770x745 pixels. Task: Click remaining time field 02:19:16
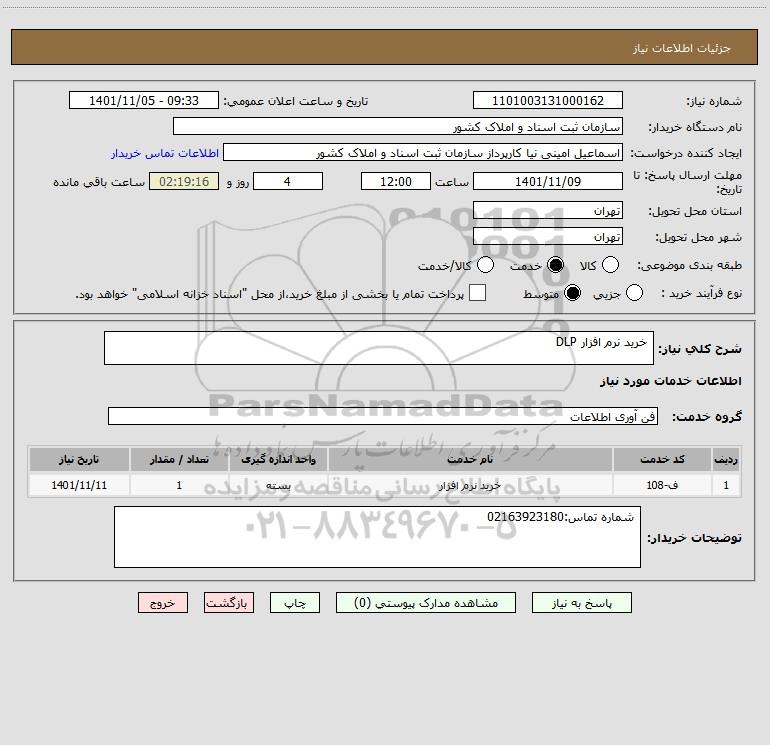click(x=184, y=181)
